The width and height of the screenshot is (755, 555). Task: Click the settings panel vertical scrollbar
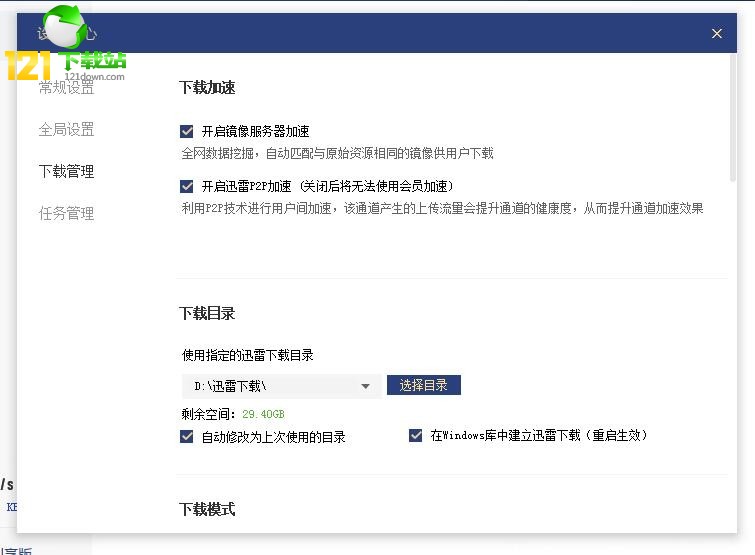[733, 118]
